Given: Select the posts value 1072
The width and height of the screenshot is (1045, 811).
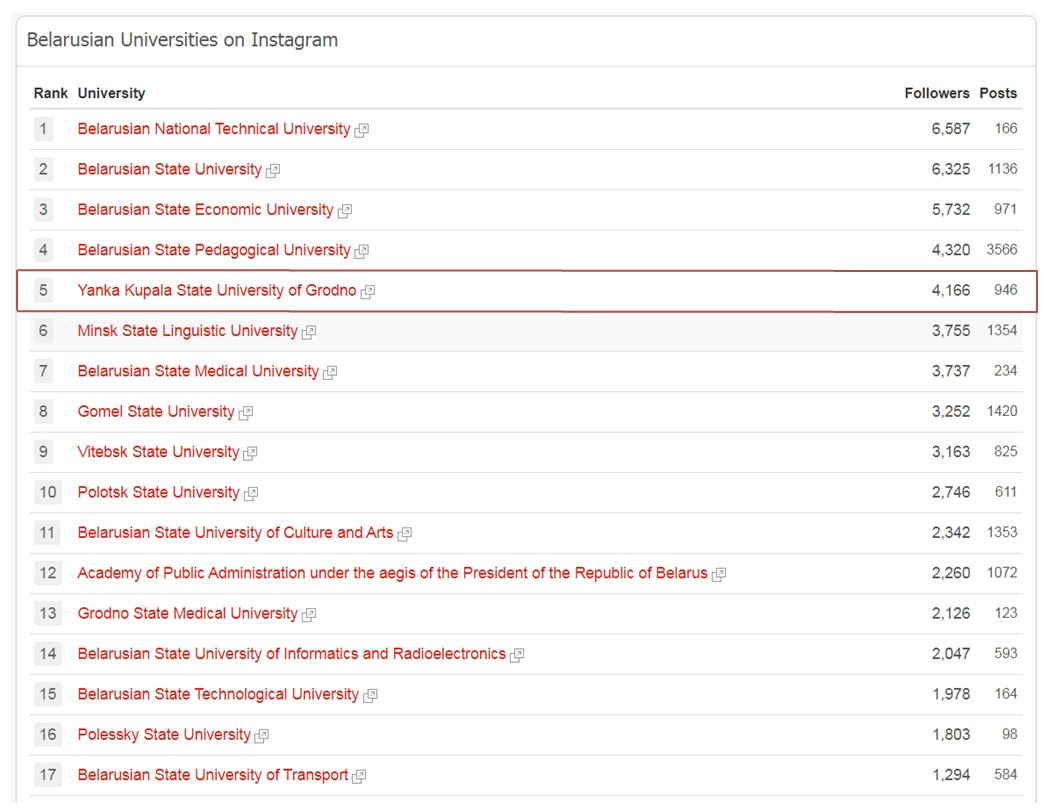Looking at the screenshot, I should coord(1002,572).
